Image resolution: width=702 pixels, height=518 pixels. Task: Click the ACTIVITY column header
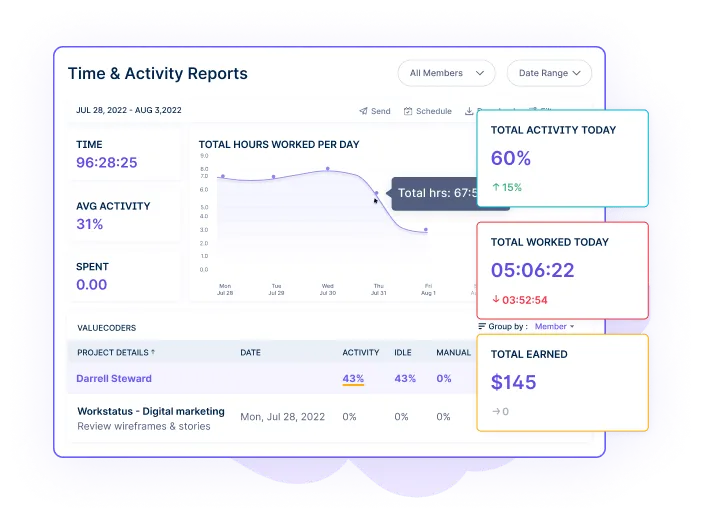361,352
